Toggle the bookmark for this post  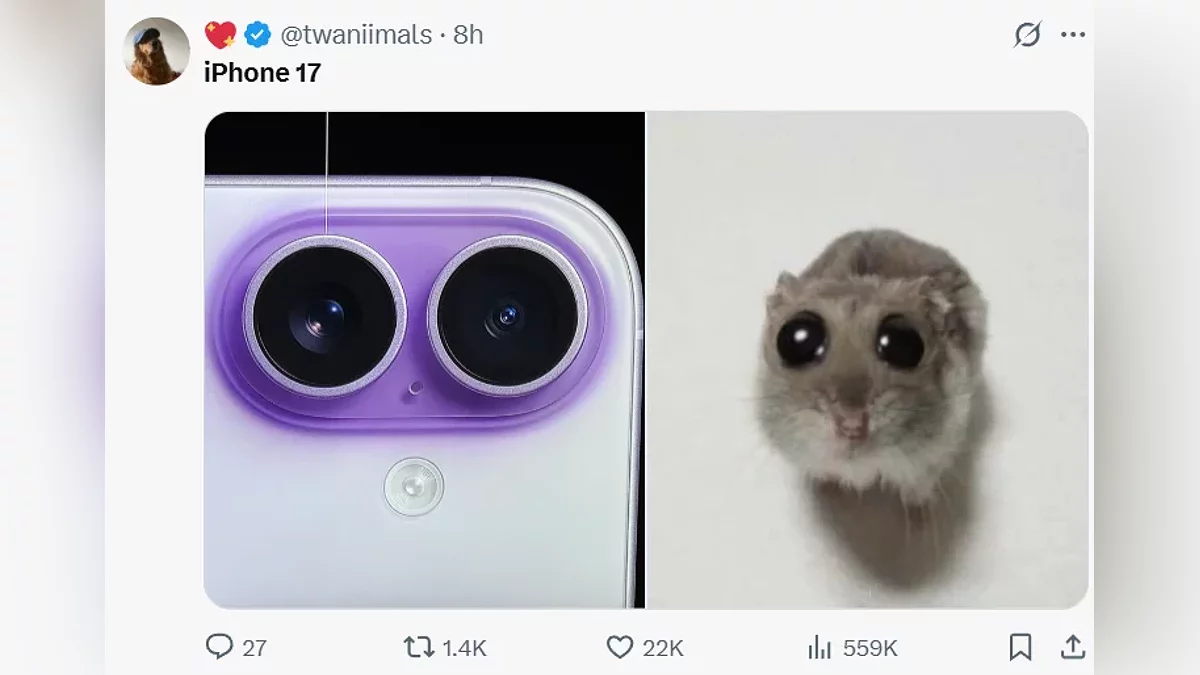pyautogui.click(x=1020, y=647)
